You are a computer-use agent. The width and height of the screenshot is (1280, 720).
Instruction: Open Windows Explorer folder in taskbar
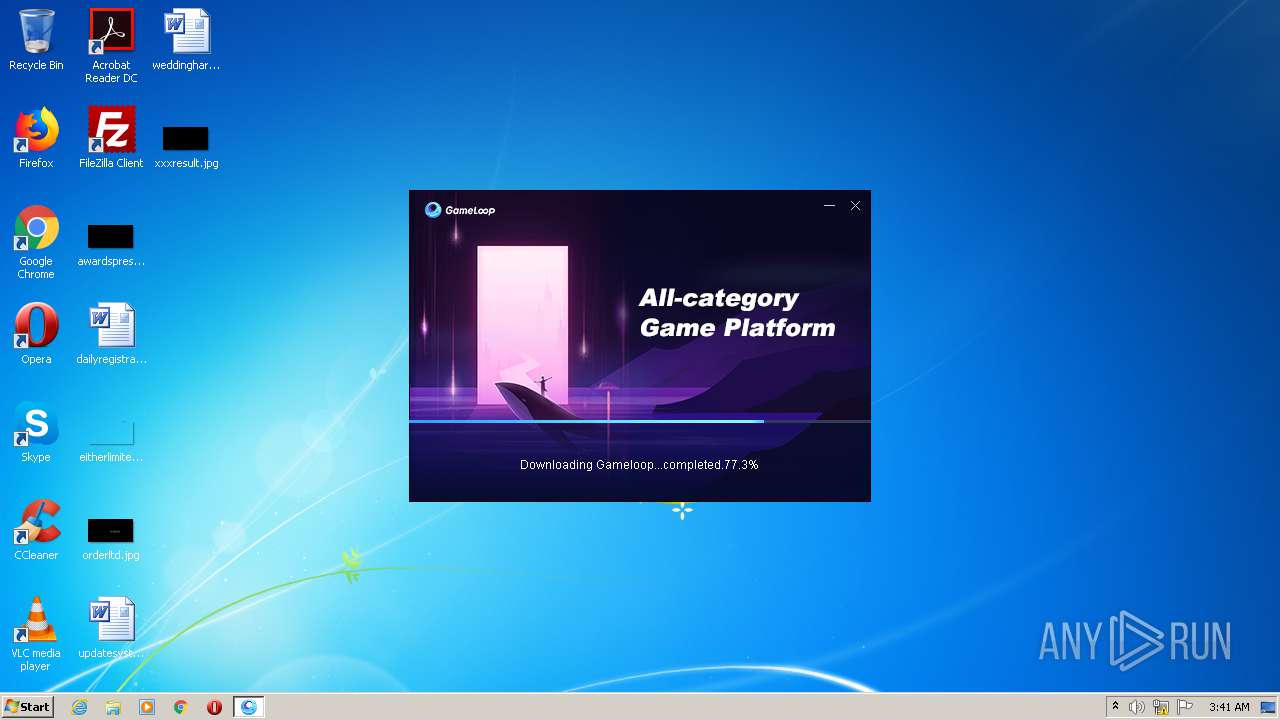113,707
